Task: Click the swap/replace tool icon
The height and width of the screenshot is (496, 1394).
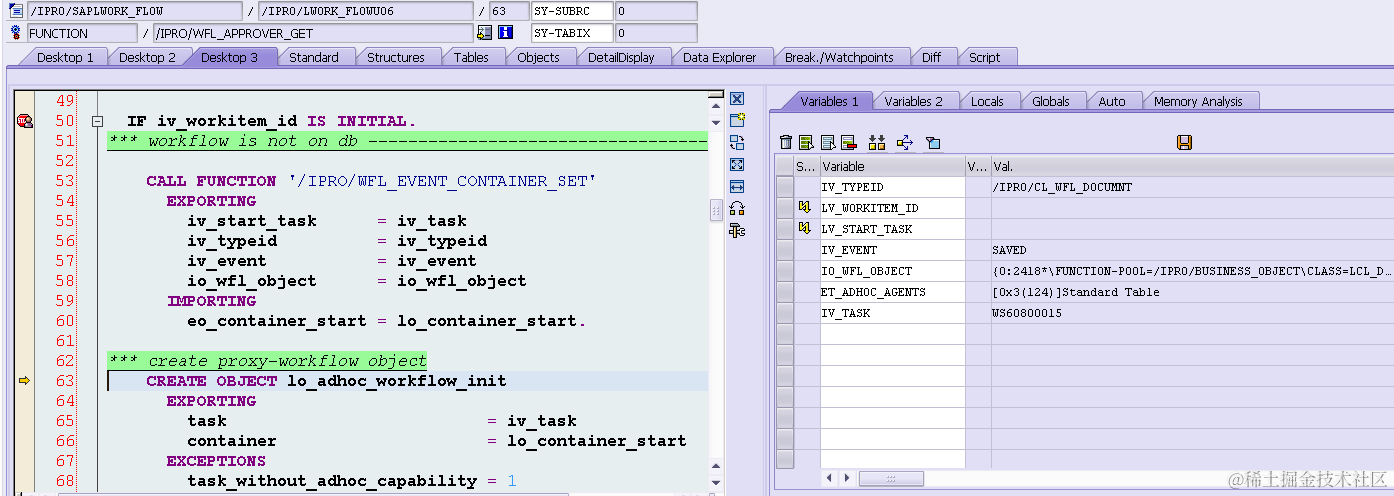Action: [737, 143]
